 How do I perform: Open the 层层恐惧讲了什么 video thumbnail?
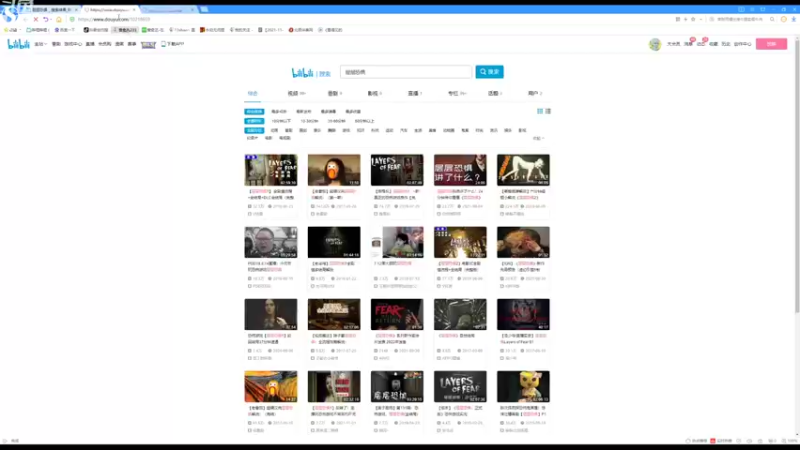click(x=460, y=170)
